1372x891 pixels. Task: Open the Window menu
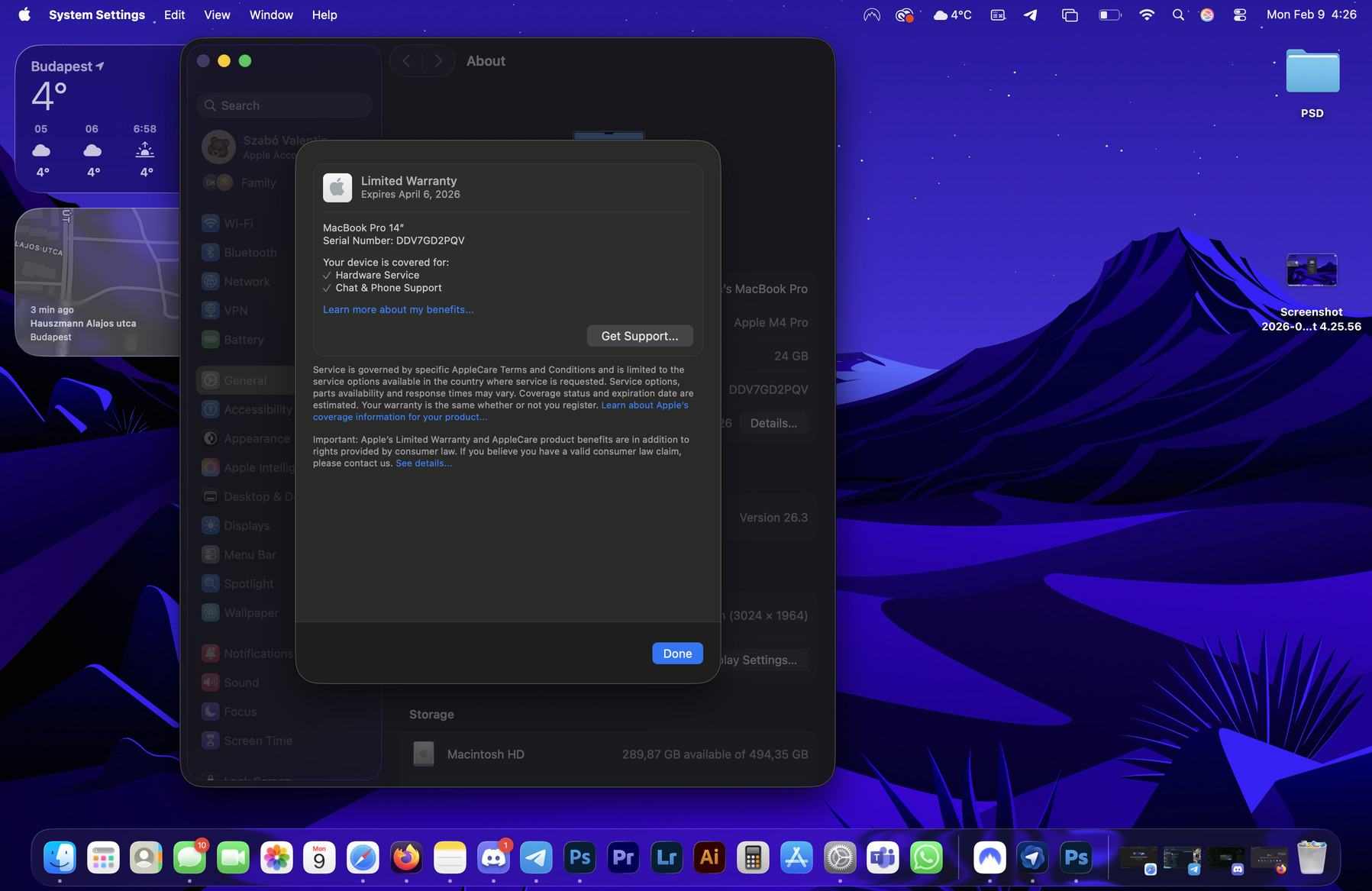[271, 15]
